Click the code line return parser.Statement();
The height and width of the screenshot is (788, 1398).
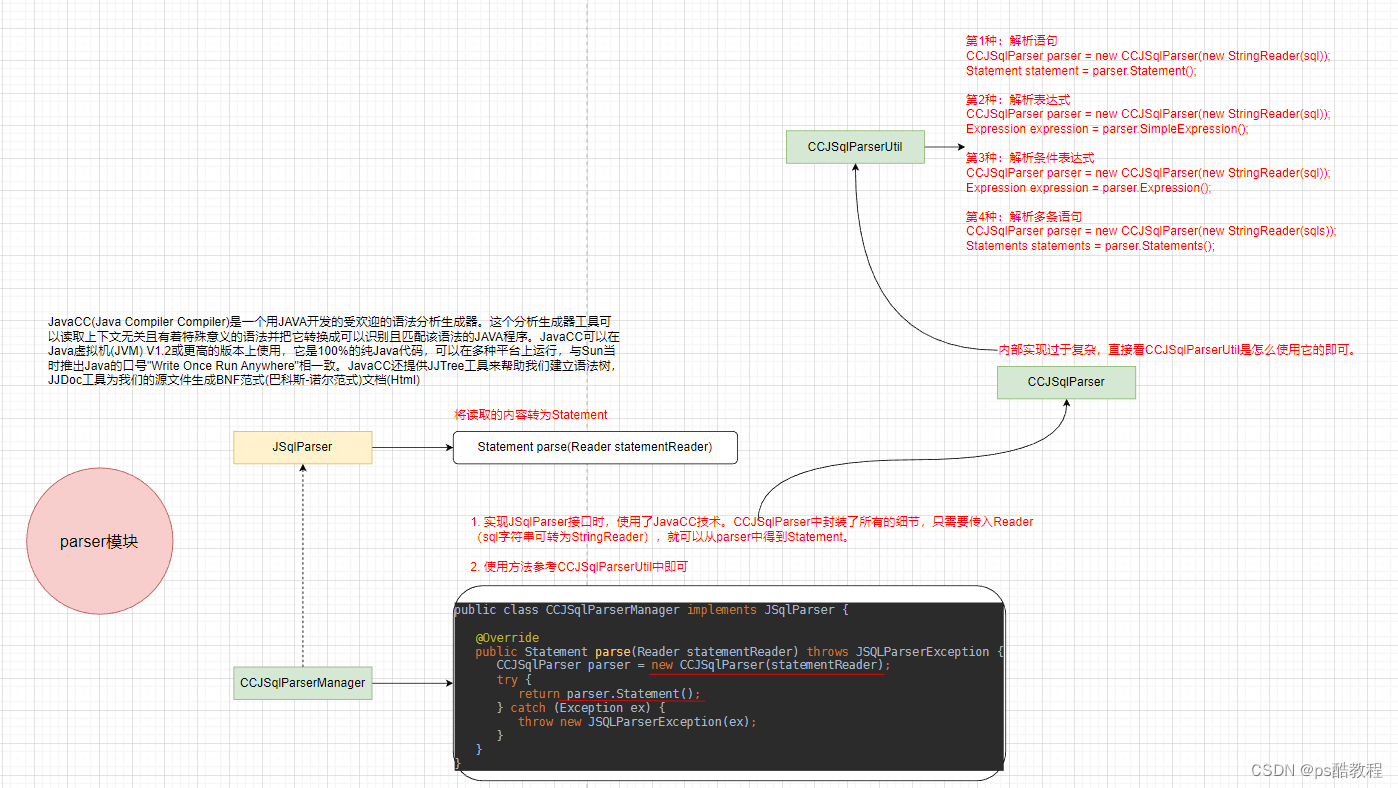tap(610, 694)
